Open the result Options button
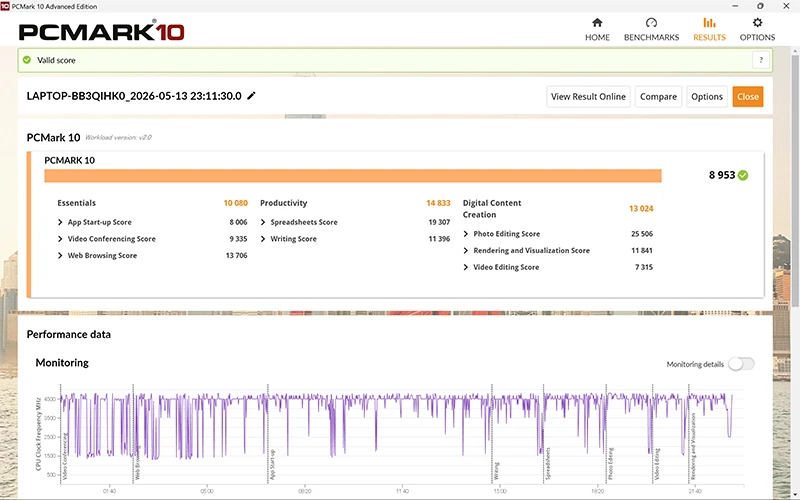Viewport: 800px width, 500px height. click(707, 96)
